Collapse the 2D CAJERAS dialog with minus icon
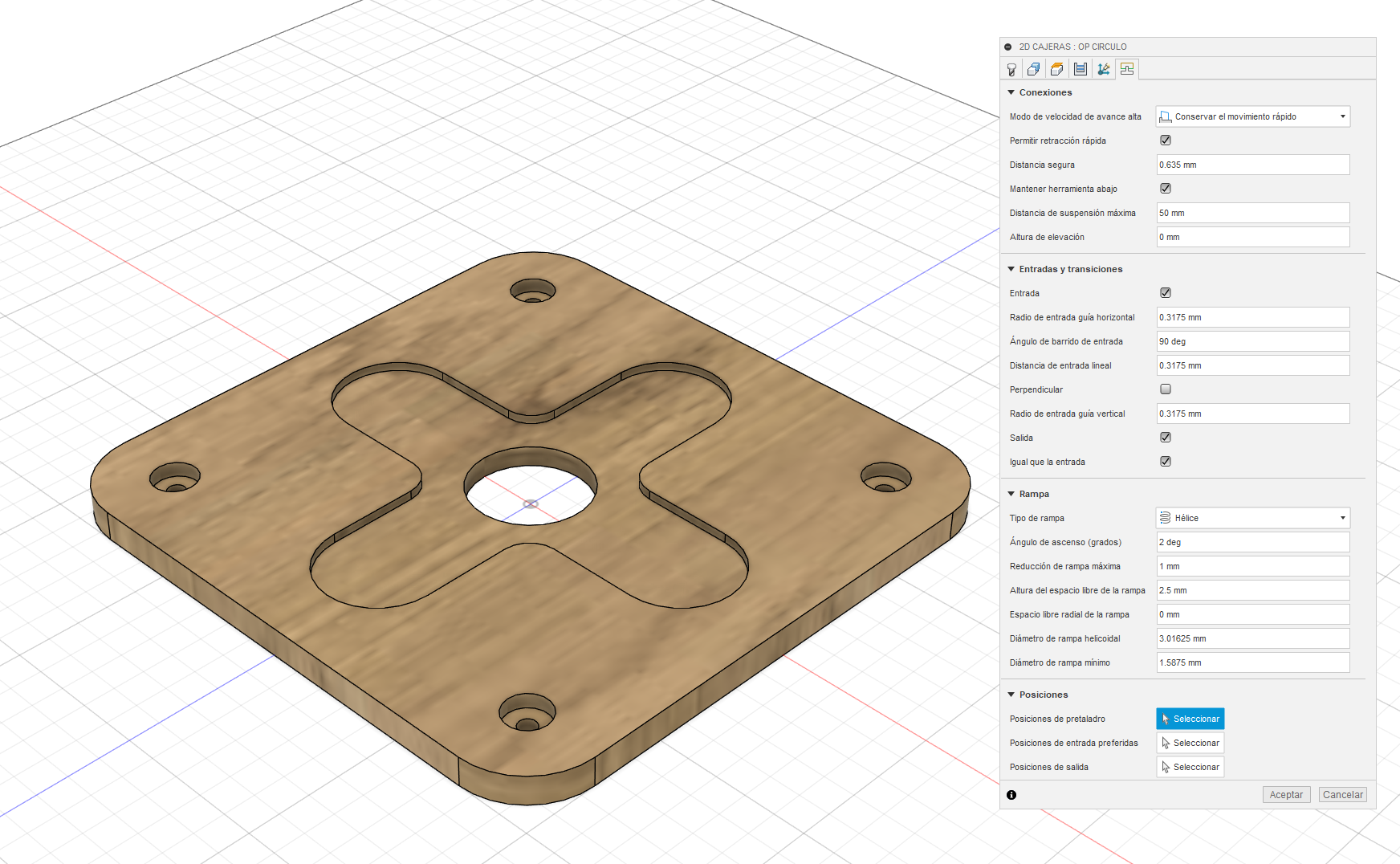This screenshot has height=864, width=1400. [x=1008, y=47]
